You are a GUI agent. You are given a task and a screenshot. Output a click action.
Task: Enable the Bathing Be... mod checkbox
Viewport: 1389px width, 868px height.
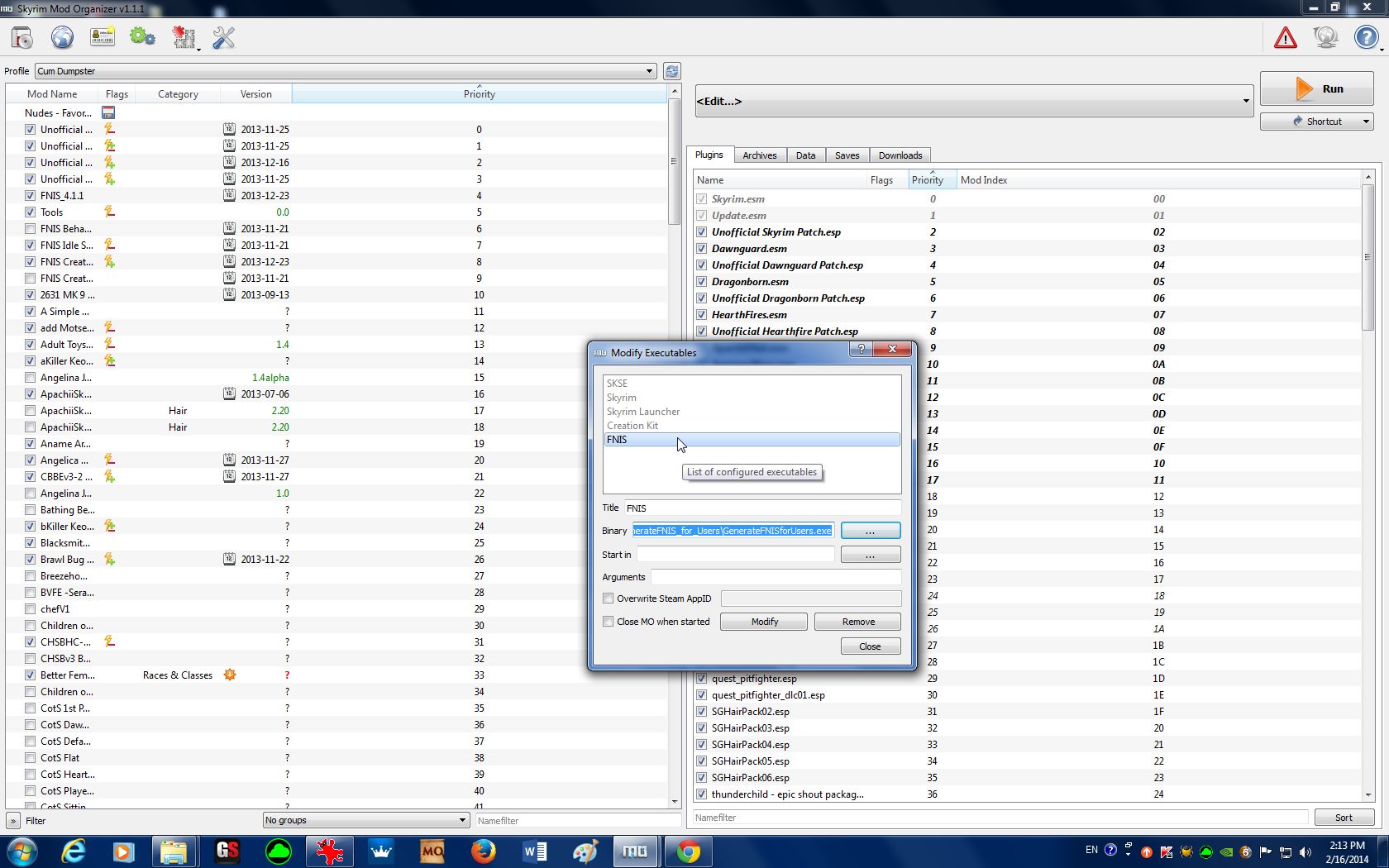click(x=31, y=510)
